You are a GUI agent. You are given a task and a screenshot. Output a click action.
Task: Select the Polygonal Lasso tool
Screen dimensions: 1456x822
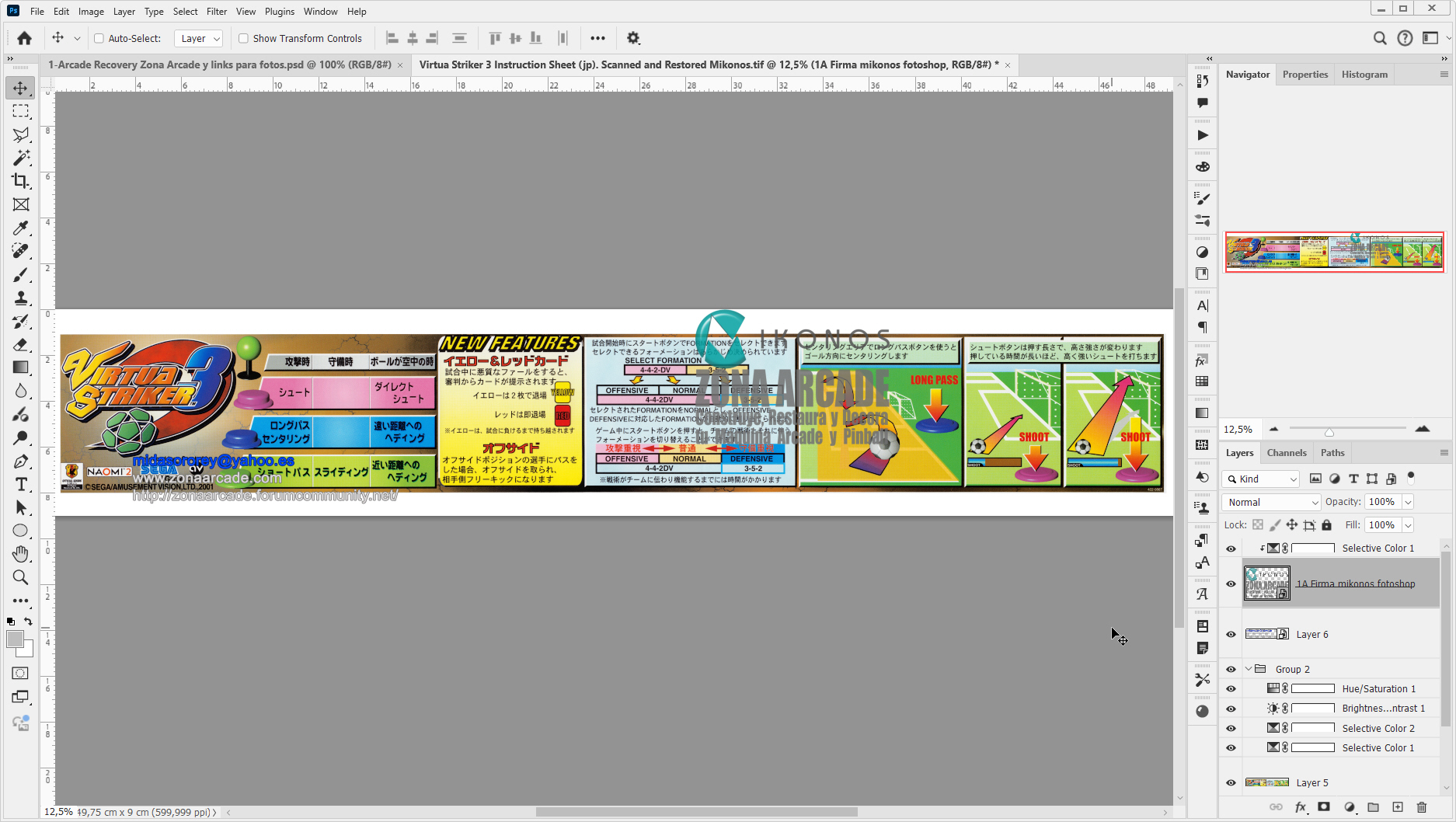coord(21,134)
